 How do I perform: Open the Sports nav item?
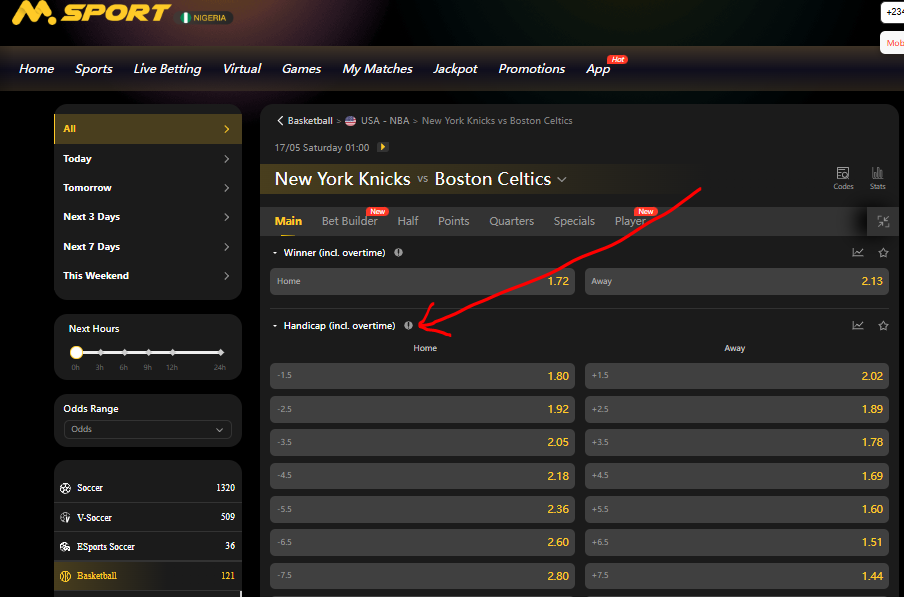(x=93, y=69)
